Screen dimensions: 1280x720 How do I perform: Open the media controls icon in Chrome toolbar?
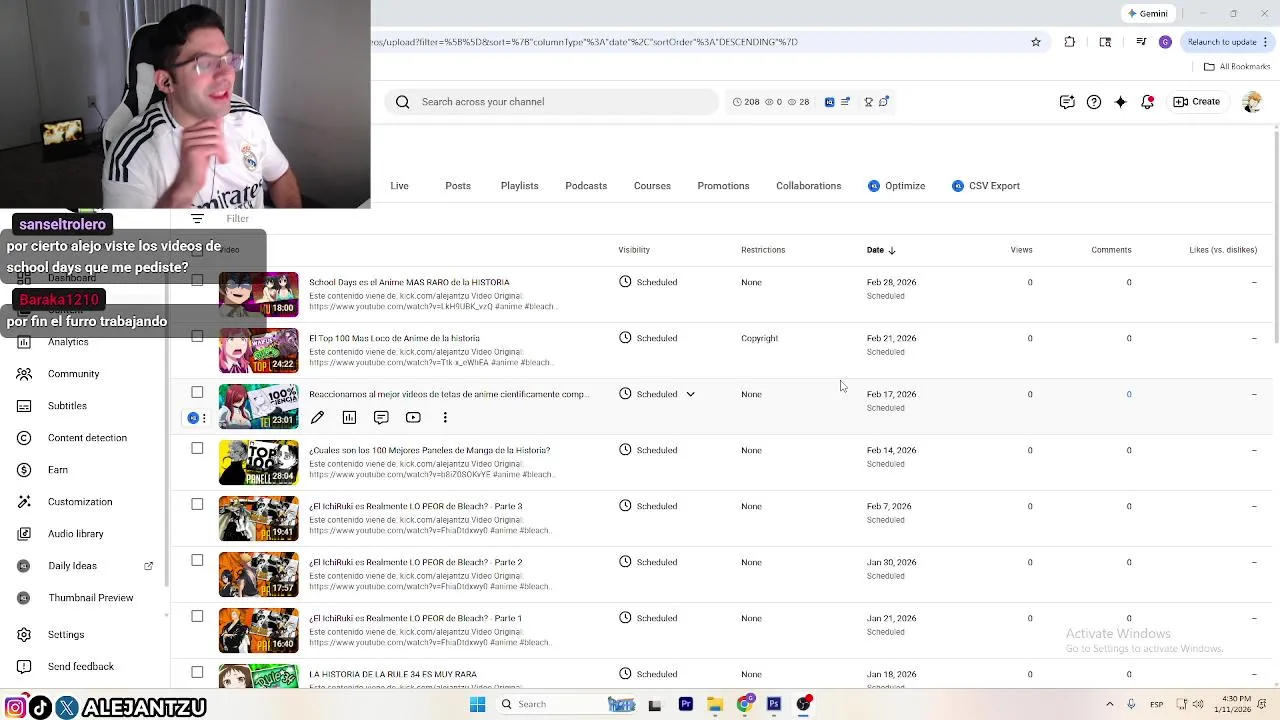pyautogui.click(x=1141, y=42)
